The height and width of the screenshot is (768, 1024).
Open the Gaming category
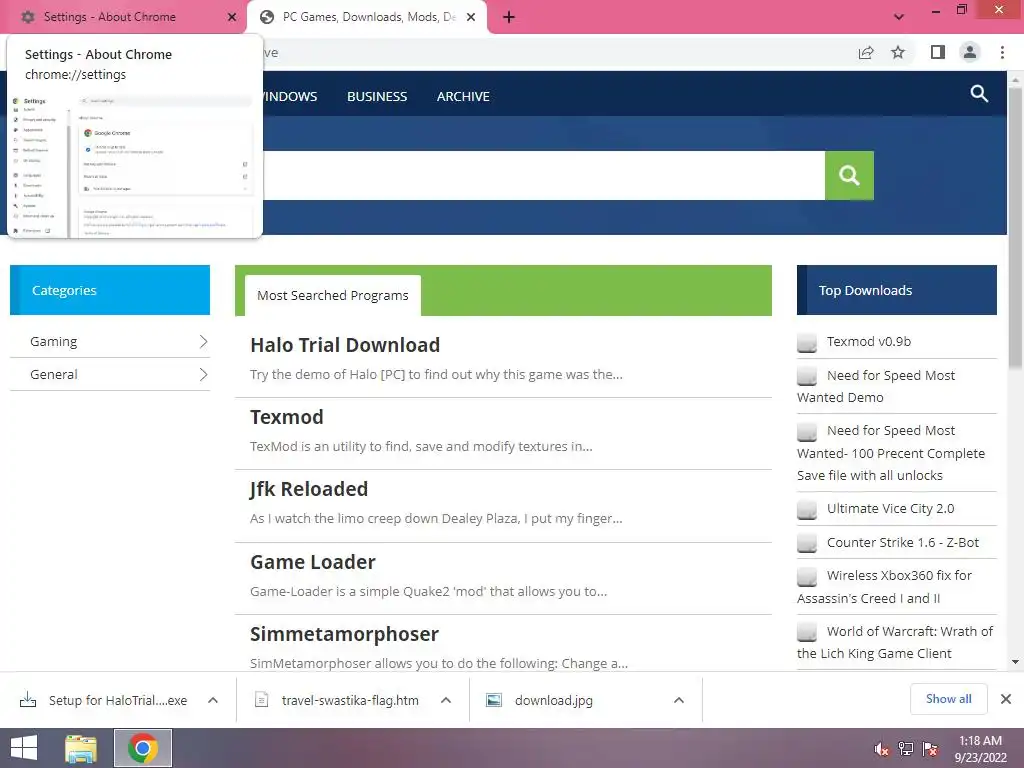tap(54, 342)
